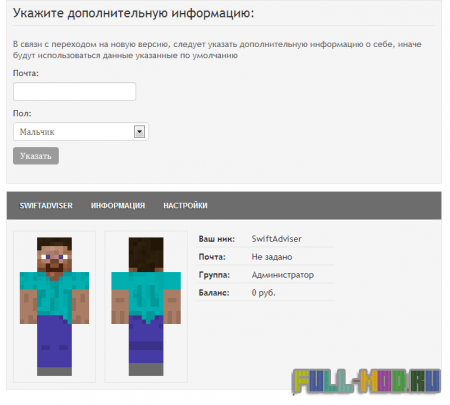The image size is (450, 405).
Task: Click the Почта: row label in profile info
Action: [x=212, y=257]
